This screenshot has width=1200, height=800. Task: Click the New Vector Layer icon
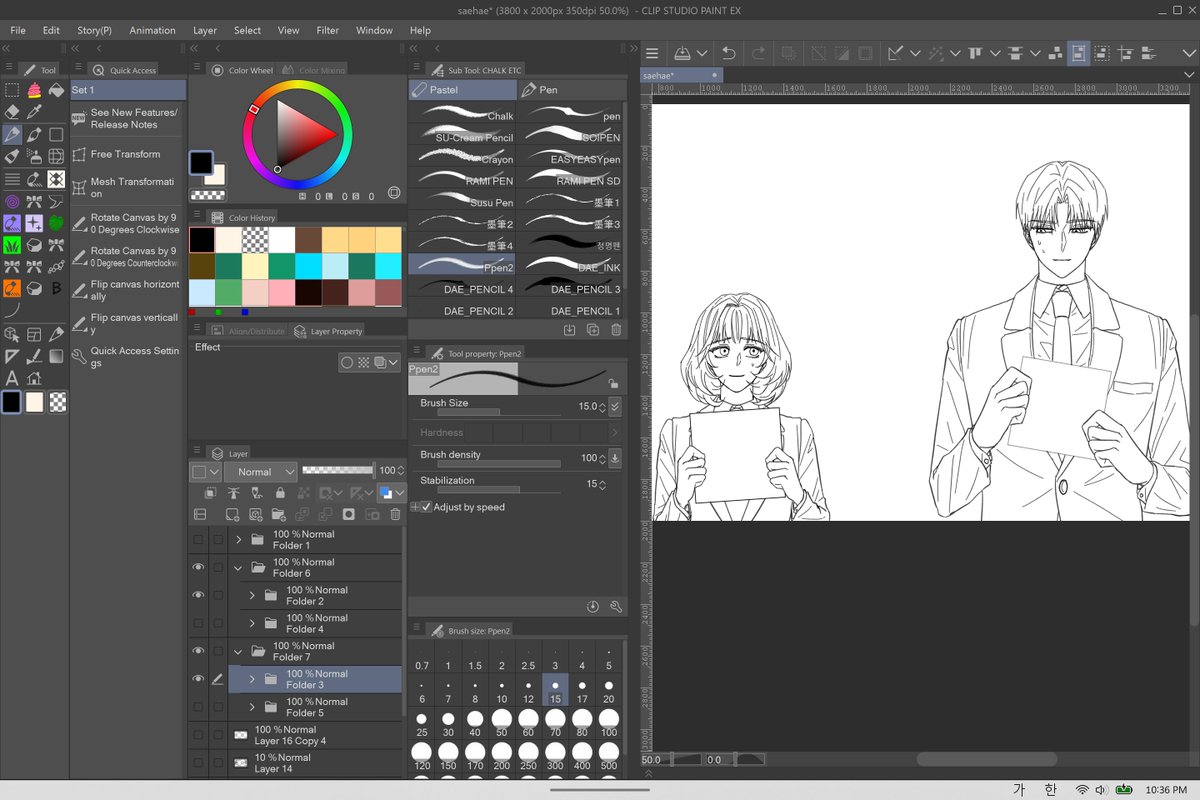click(255, 514)
